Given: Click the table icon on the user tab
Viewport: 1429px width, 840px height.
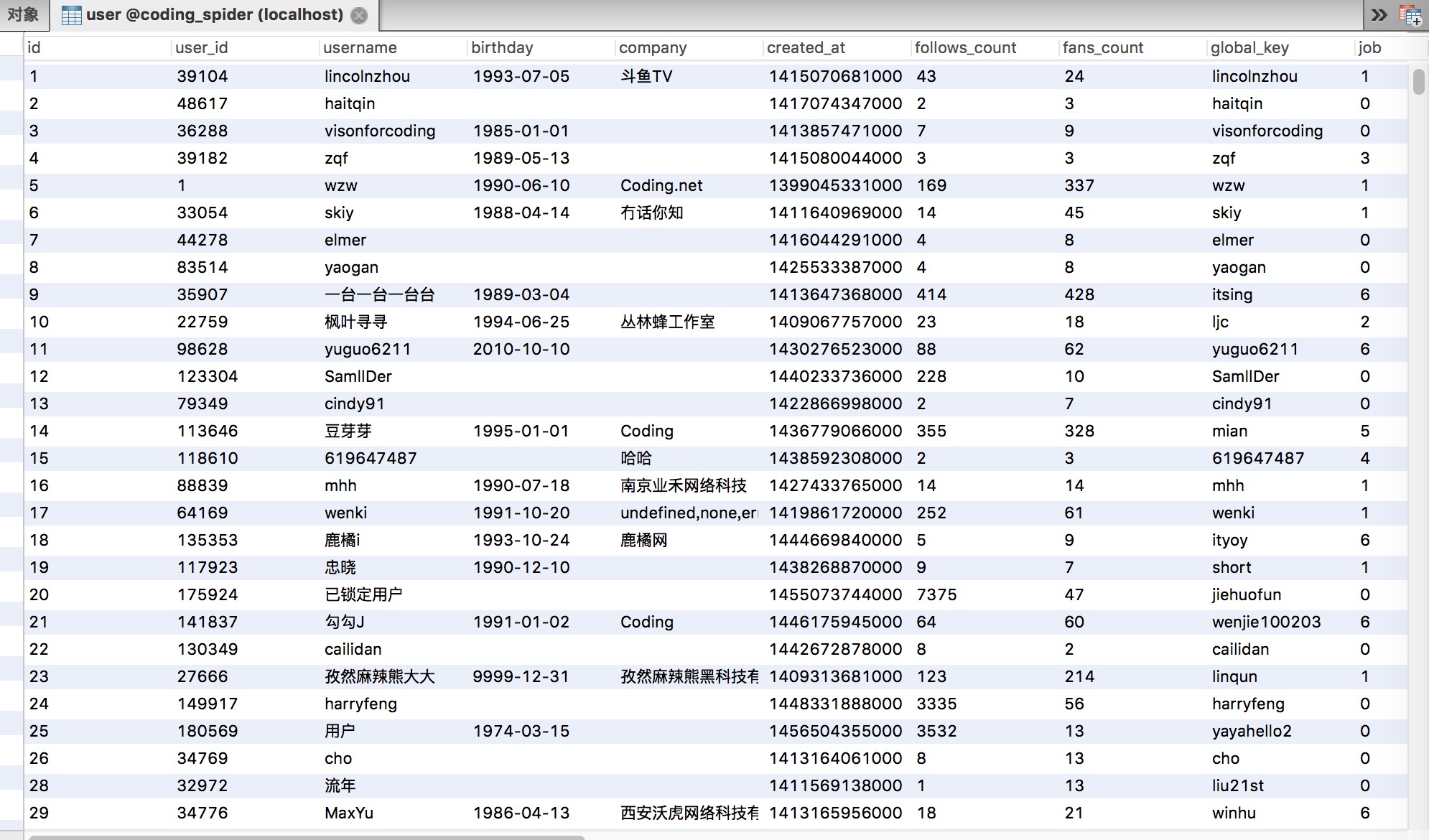Looking at the screenshot, I should pyautogui.click(x=71, y=15).
